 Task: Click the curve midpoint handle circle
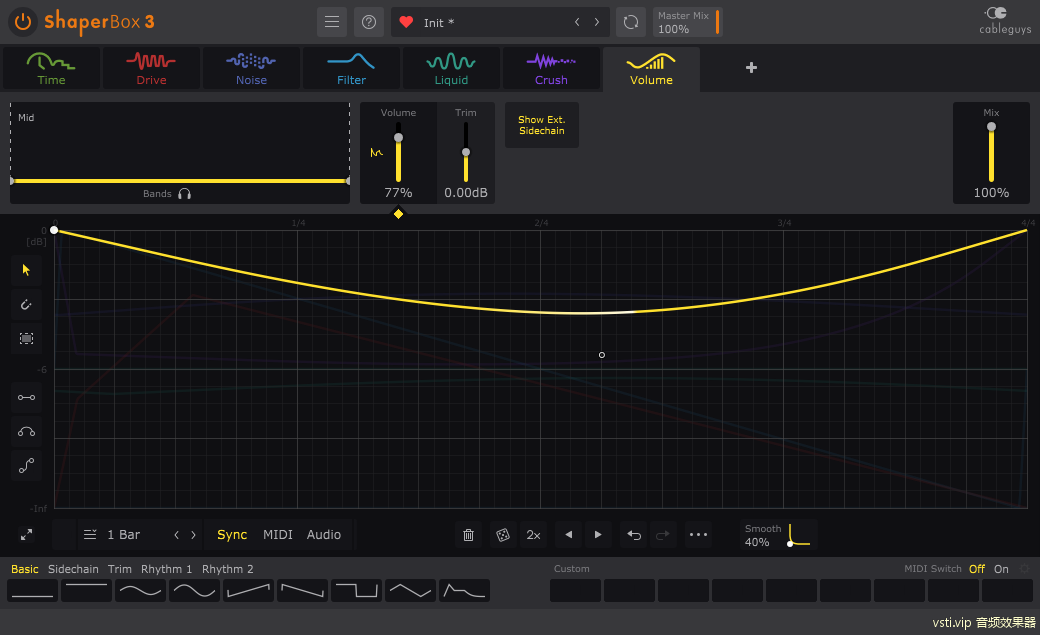[602, 355]
